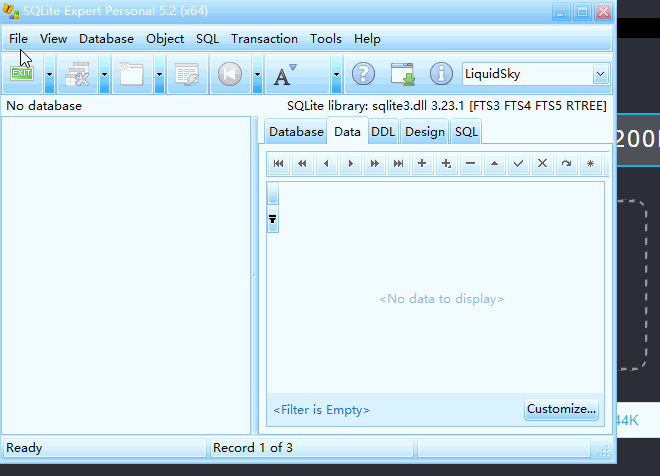The height and width of the screenshot is (476, 660).
Task: Open the File menu
Action: [x=18, y=39]
